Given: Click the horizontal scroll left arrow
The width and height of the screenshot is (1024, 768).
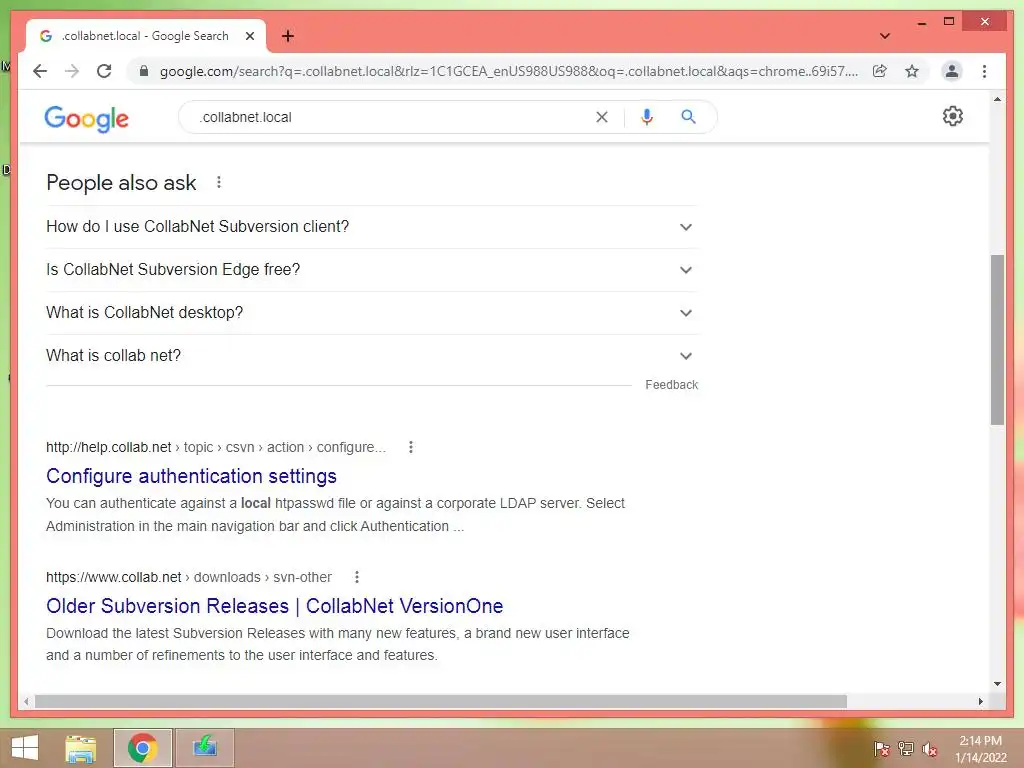Looking at the screenshot, I should (26, 701).
